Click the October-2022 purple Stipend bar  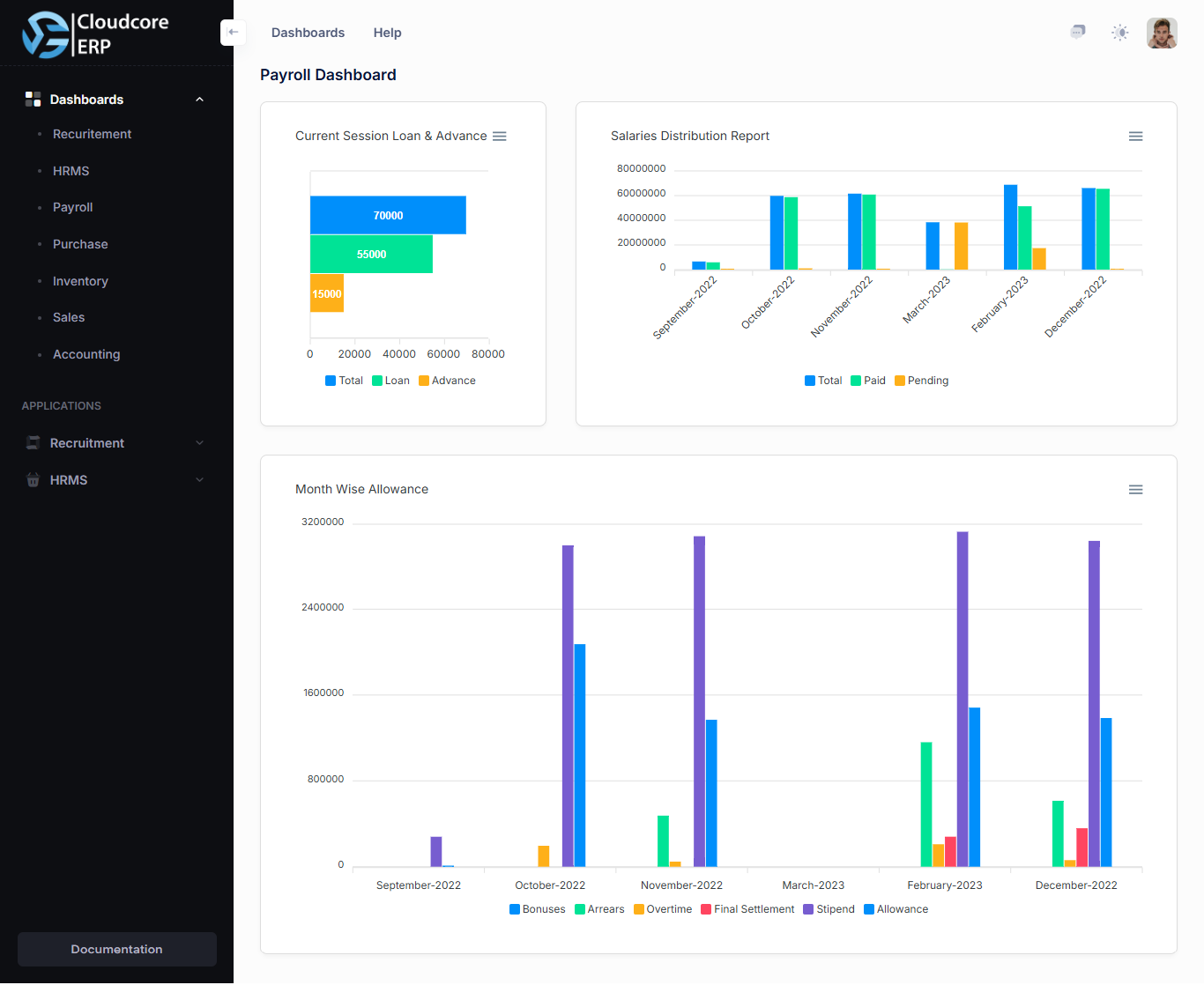[x=568, y=706]
